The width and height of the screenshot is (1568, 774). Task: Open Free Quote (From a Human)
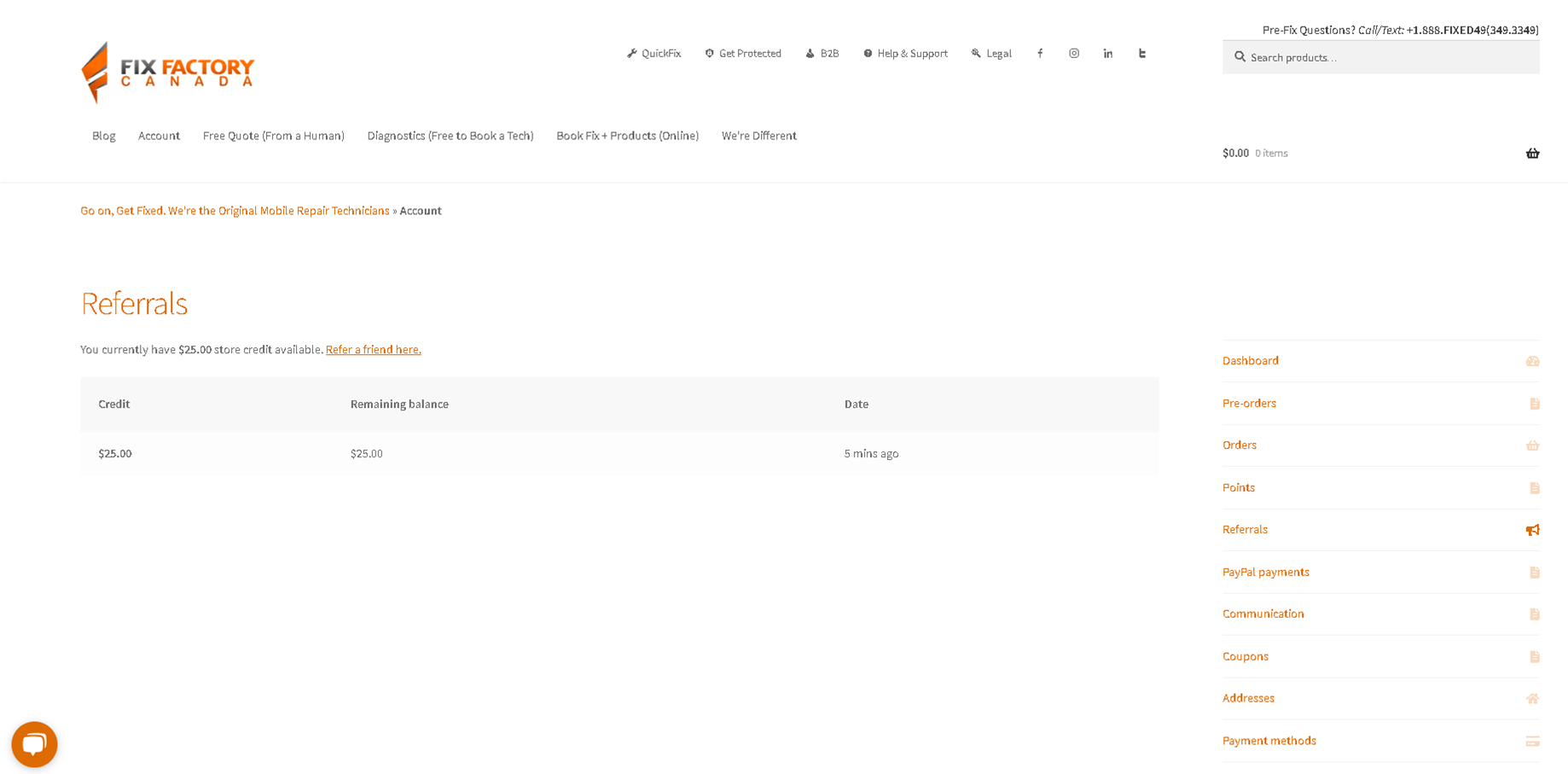[274, 136]
